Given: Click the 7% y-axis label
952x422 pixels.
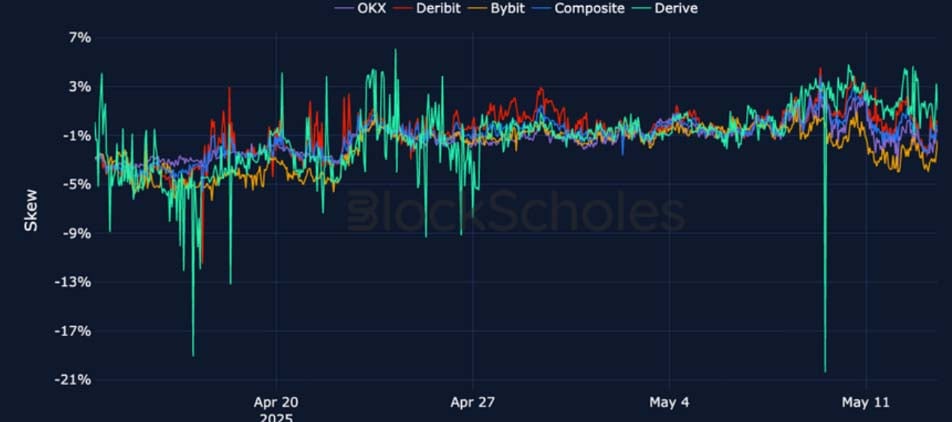Looking at the screenshot, I should click(x=80, y=38).
